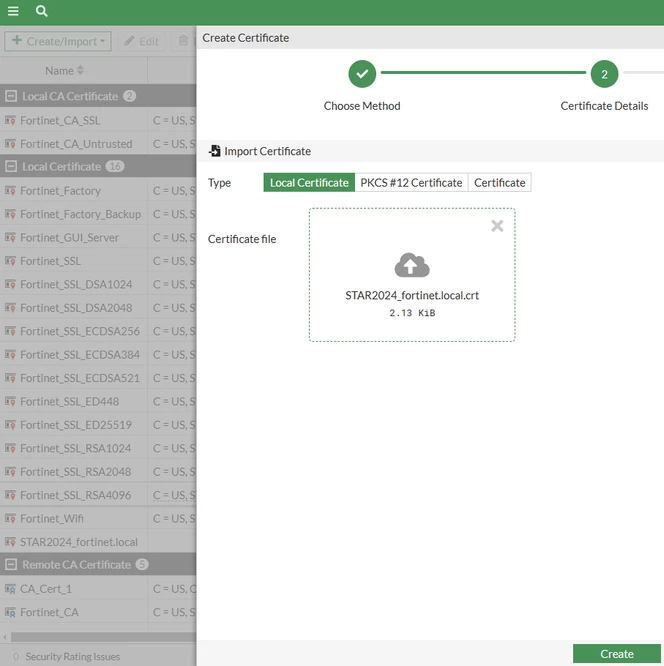Click the Edit button in toolbar
Viewport: 664px width, 666px height.
[x=141, y=41]
